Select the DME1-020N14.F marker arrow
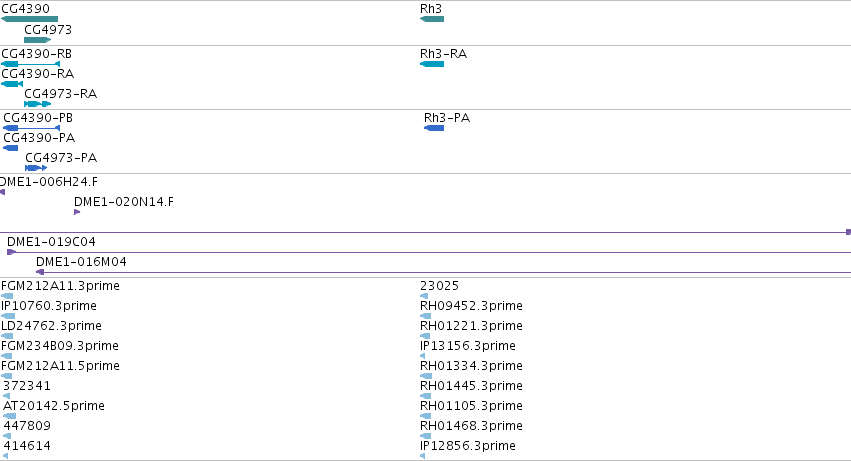The height and width of the screenshot is (461, 851). pyautogui.click(x=77, y=212)
